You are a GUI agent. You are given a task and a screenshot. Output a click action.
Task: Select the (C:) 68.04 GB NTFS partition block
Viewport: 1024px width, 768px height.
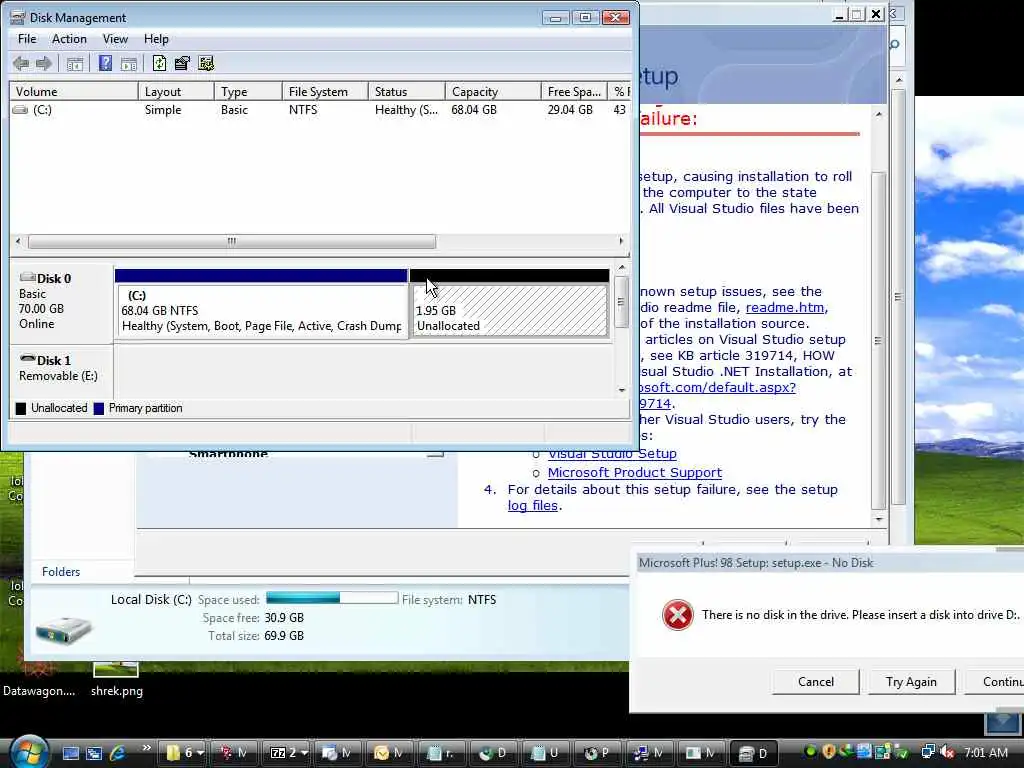[261, 304]
